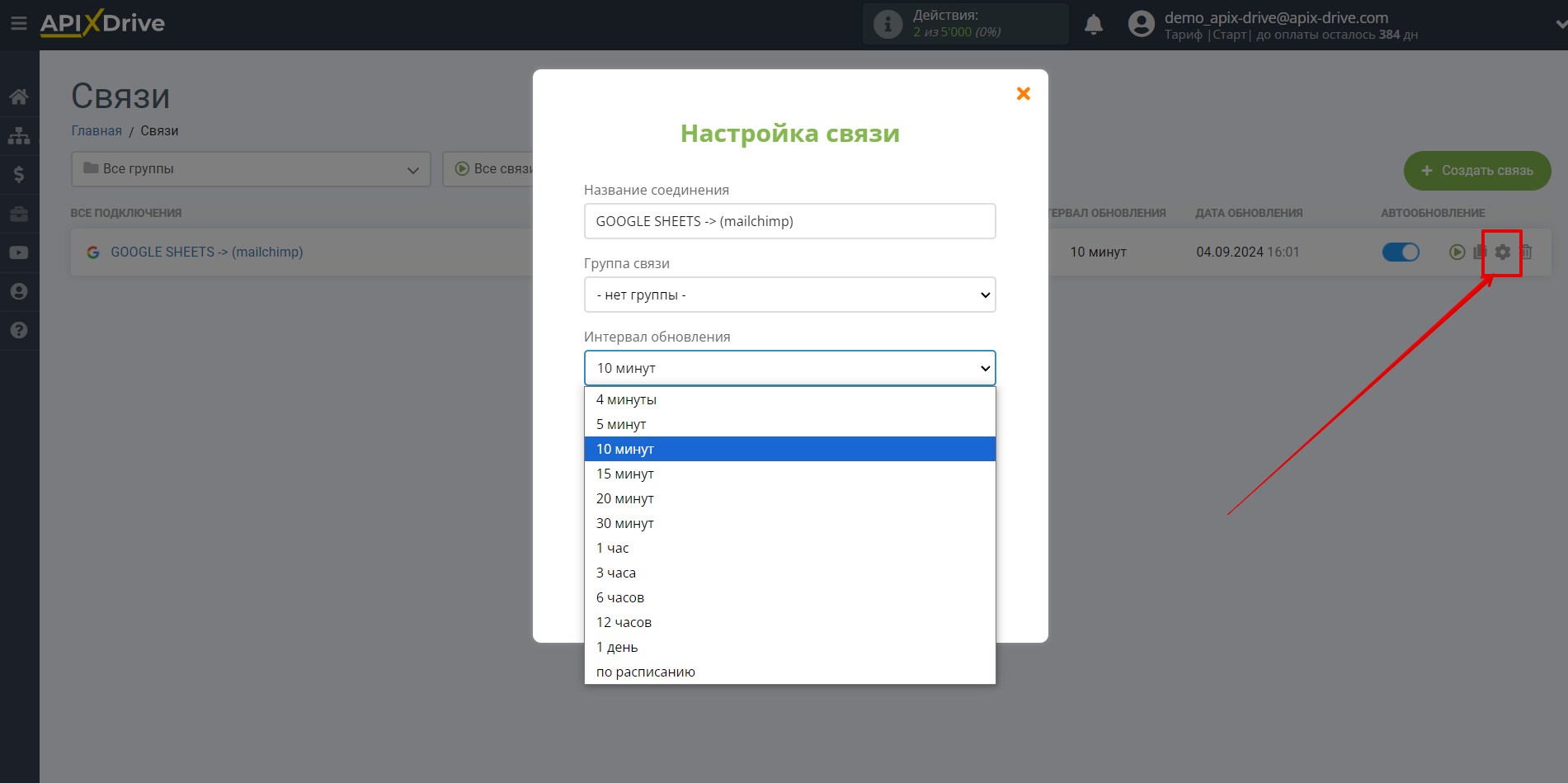Image resolution: width=1568 pixels, height=783 pixels.
Task: Open Все связи filter dropdown
Action: pos(488,169)
